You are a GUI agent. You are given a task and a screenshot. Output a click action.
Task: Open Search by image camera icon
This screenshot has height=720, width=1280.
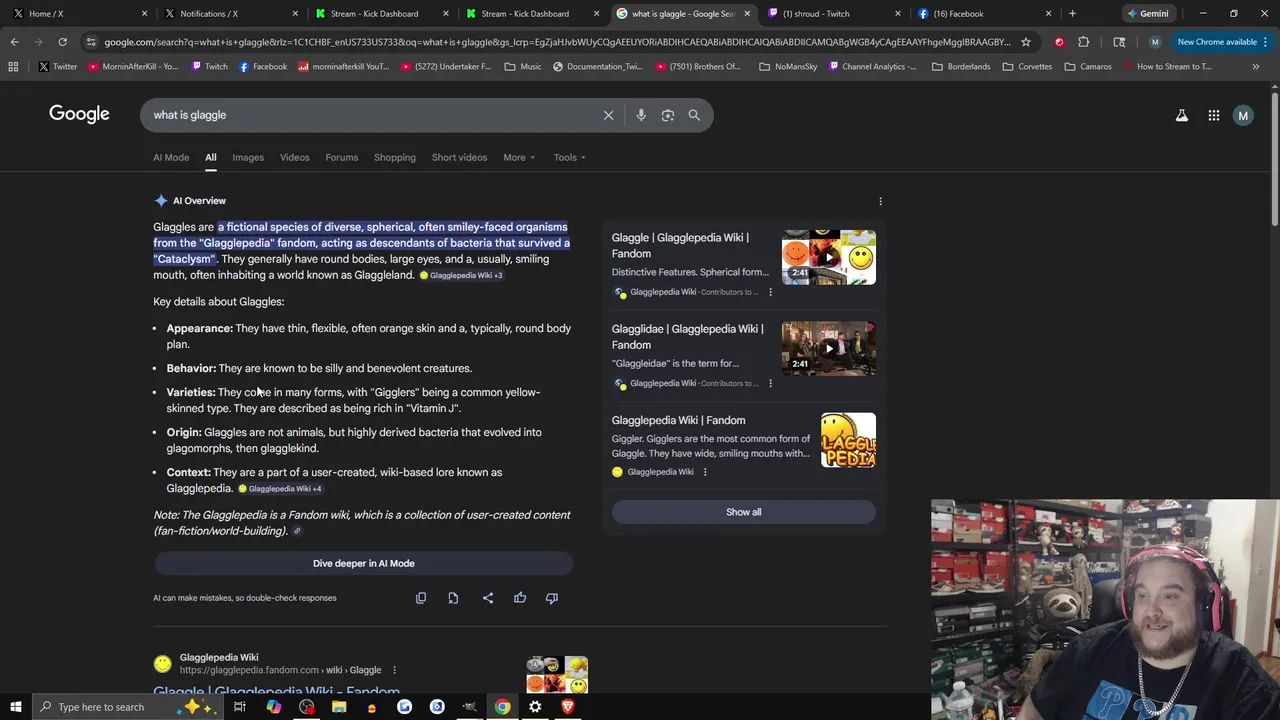tap(668, 115)
